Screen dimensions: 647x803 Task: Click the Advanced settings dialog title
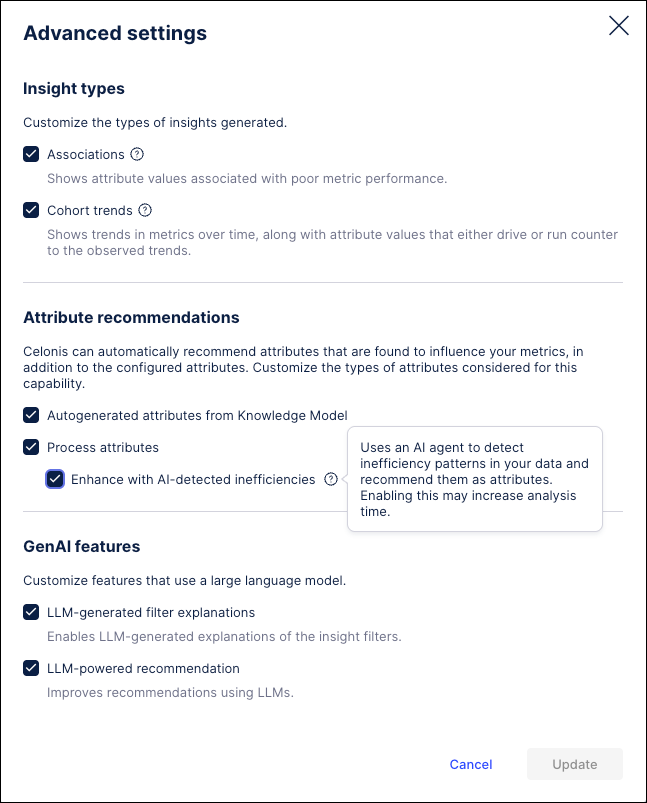click(x=115, y=33)
